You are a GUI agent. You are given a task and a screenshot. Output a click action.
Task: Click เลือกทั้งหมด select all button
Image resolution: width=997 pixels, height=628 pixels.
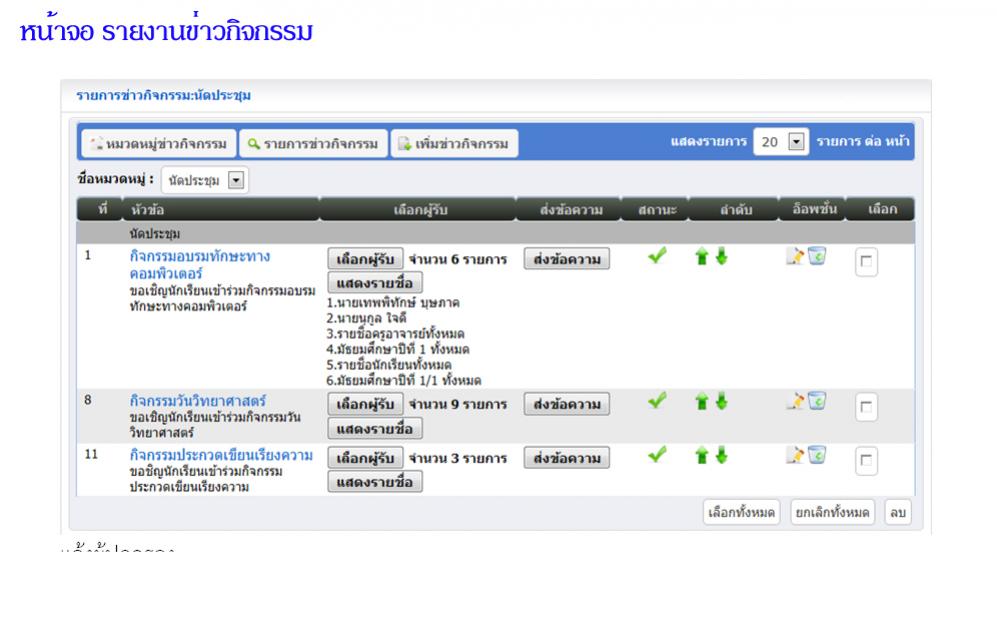pyautogui.click(x=741, y=512)
